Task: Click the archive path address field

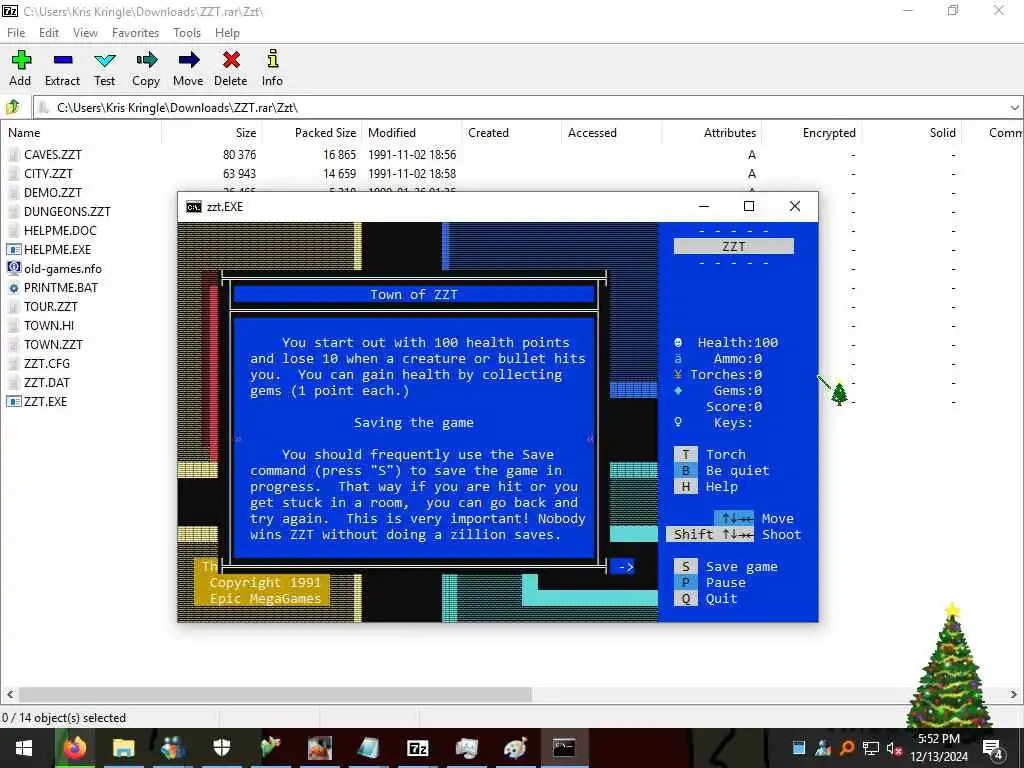Action: tap(522, 108)
